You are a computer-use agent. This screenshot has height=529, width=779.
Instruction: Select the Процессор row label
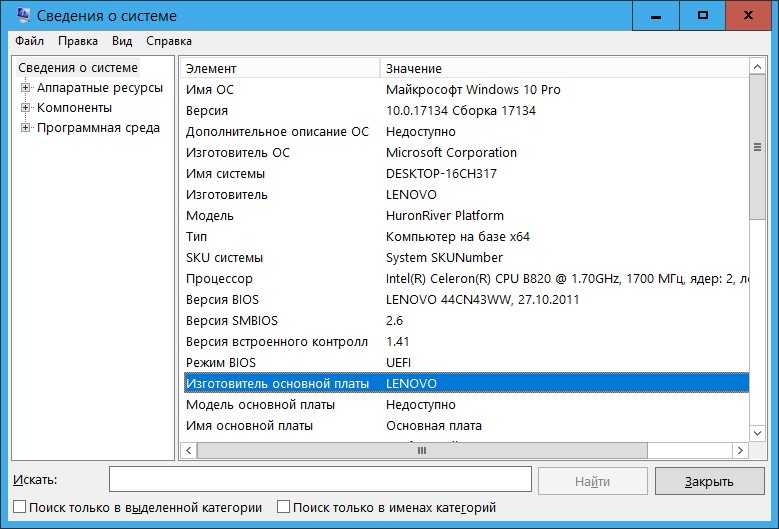(x=219, y=279)
